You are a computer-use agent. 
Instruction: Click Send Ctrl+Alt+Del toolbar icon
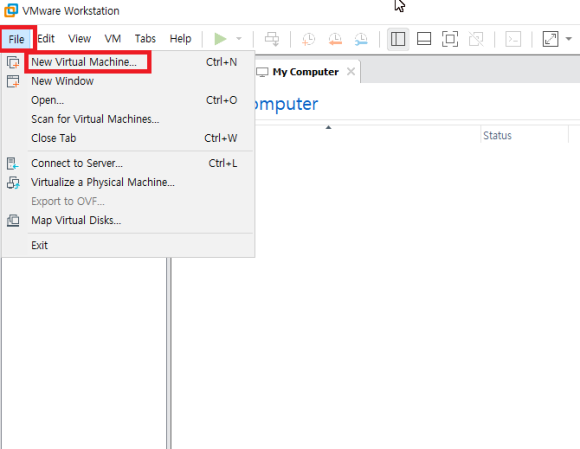272,39
